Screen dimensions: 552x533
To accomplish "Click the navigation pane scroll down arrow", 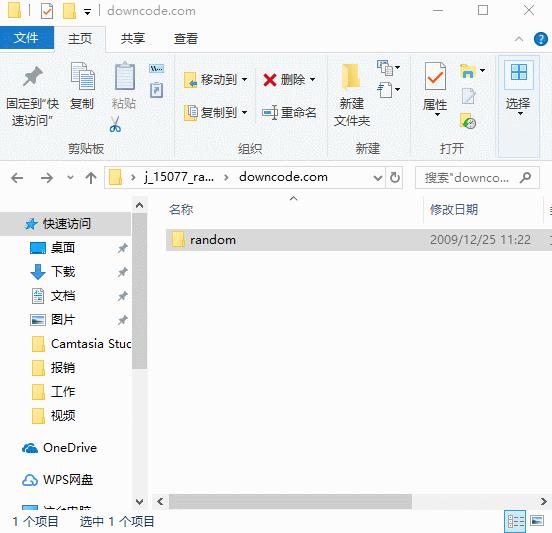I will pos(139,502).
